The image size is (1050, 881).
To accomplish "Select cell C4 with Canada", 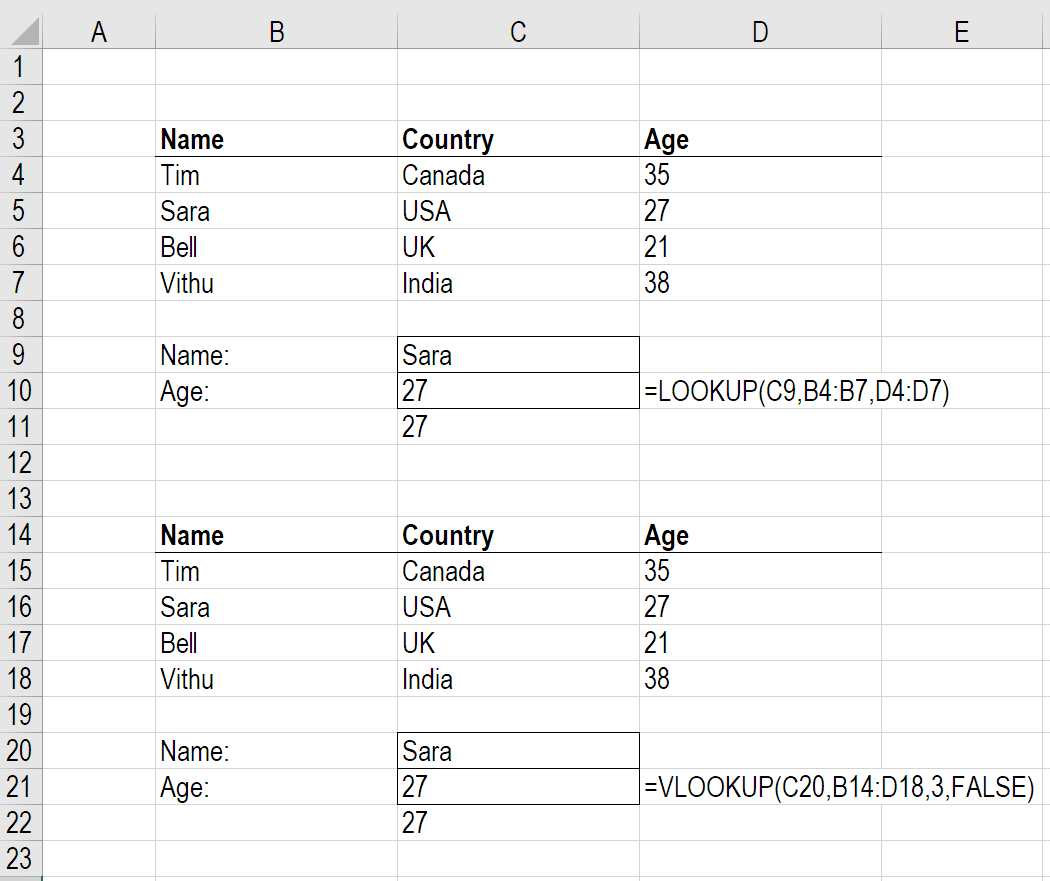I will [518, 175].
